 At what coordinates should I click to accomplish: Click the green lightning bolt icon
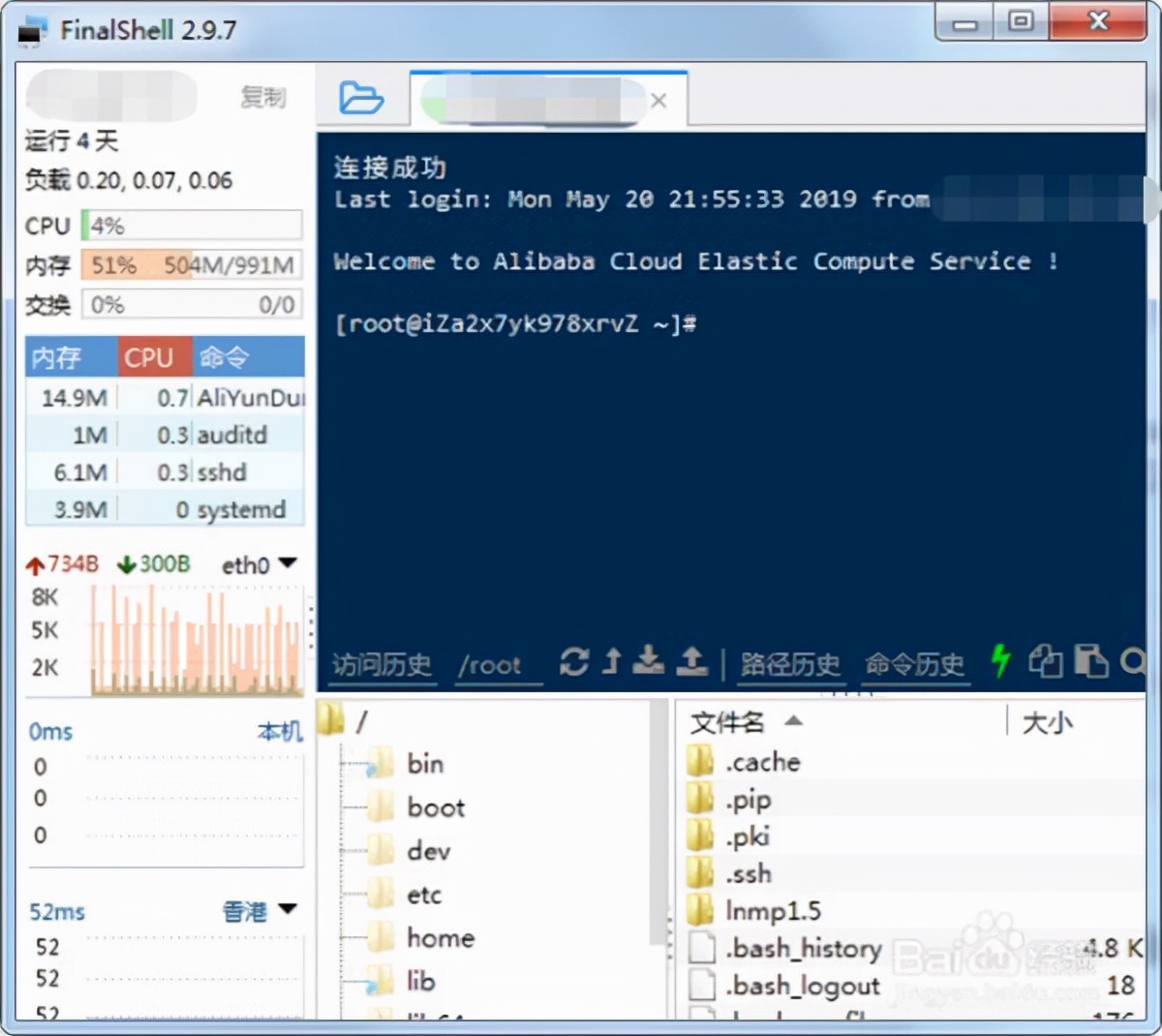coord(1000,662)
